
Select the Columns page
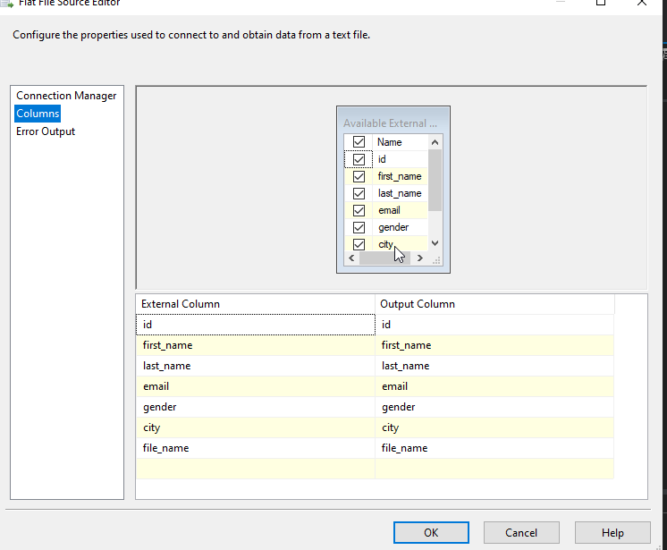38,114
